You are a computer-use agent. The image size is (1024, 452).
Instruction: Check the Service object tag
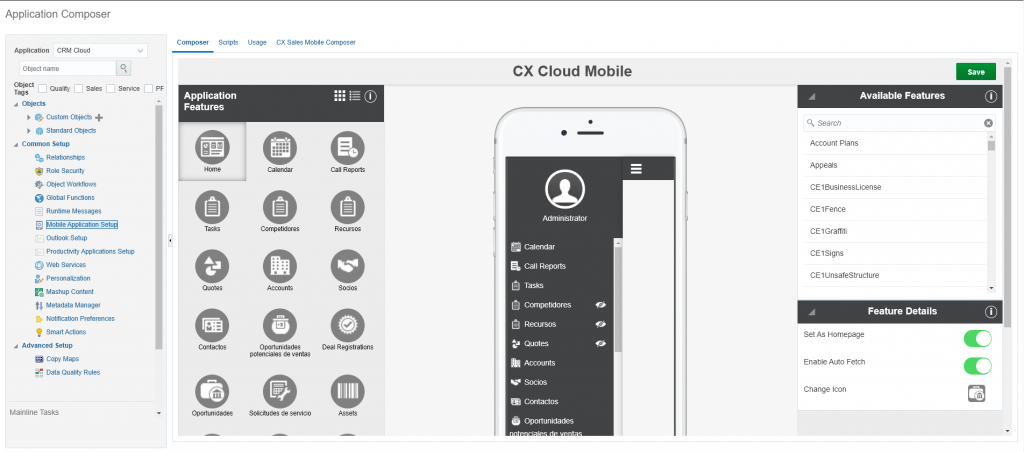pos(110,88)
